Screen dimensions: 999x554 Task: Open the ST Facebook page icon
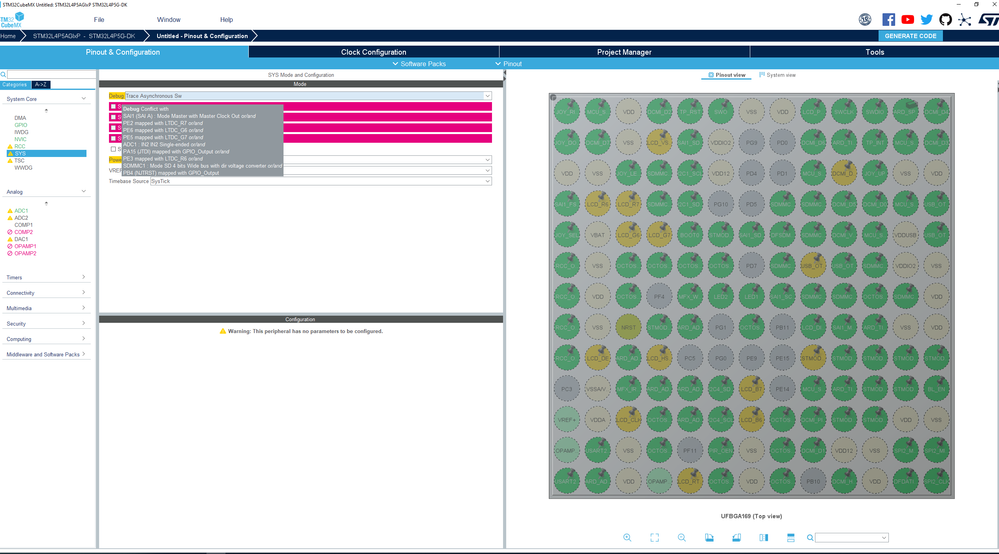888,20
